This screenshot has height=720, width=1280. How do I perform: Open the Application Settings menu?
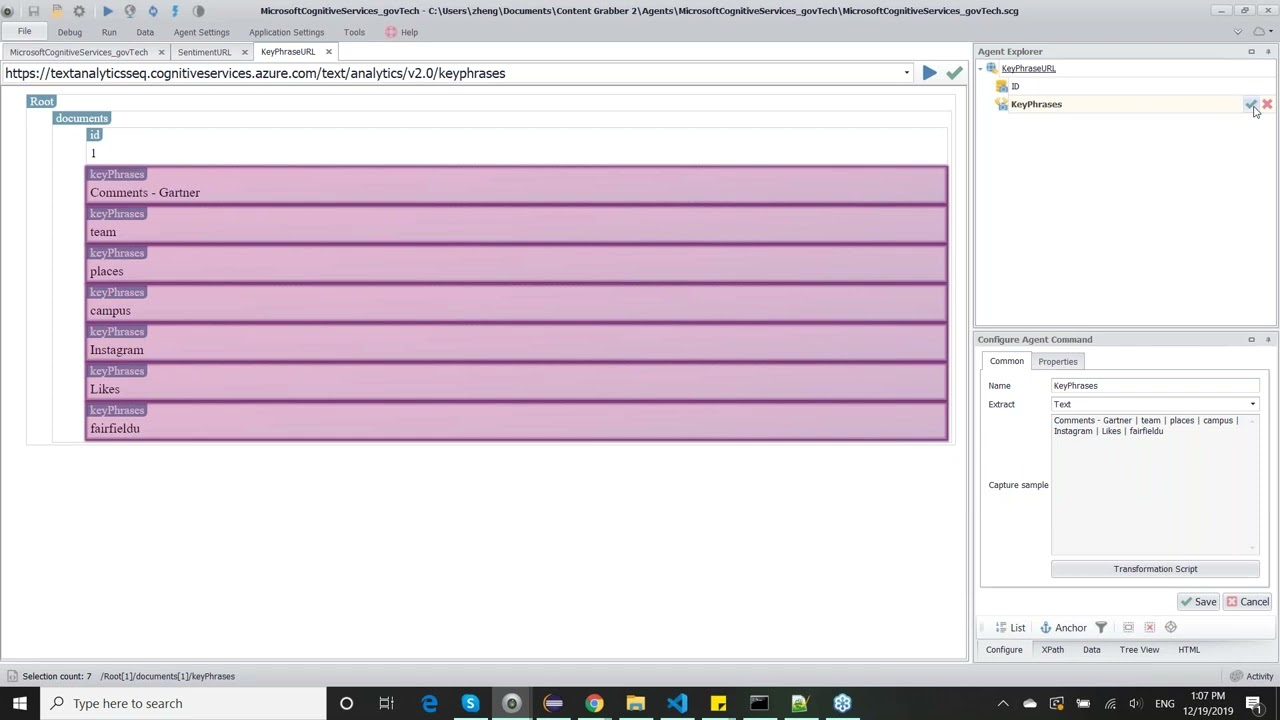click(x=286, y=32)
